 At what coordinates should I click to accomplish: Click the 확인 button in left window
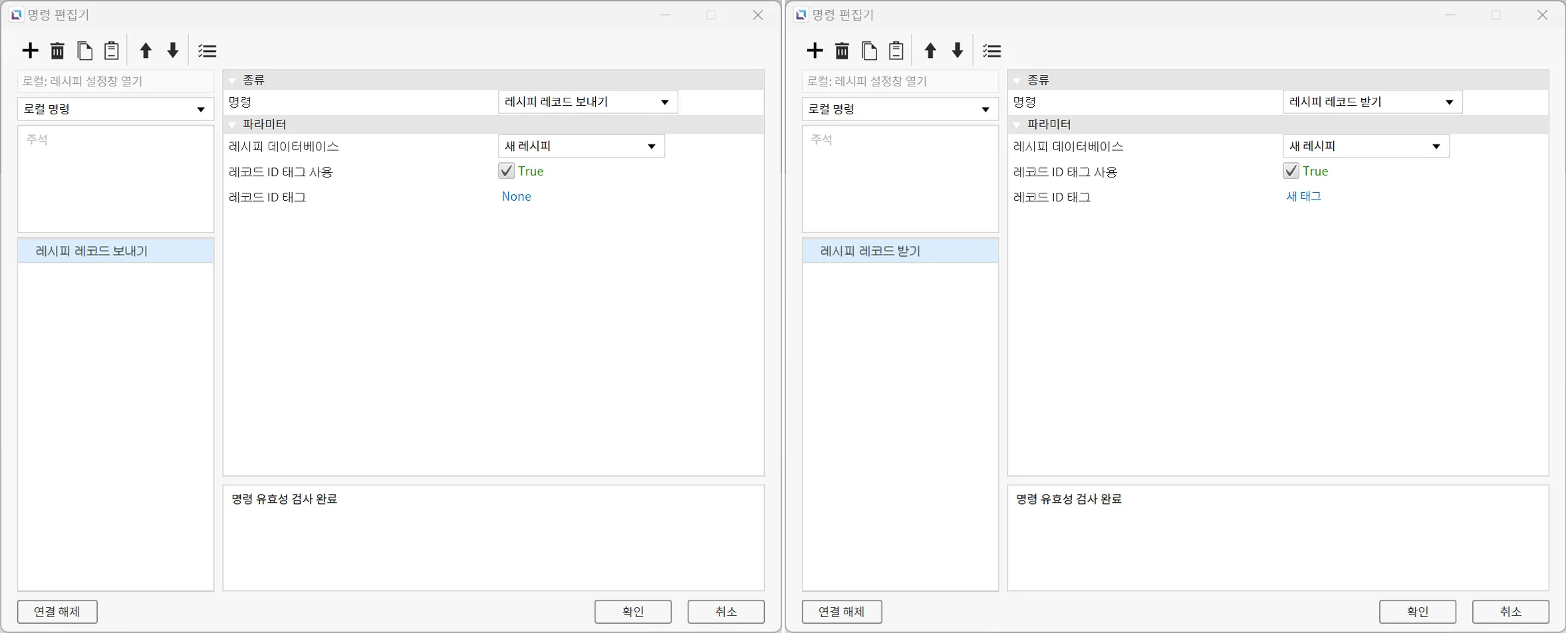pos(632,611)
